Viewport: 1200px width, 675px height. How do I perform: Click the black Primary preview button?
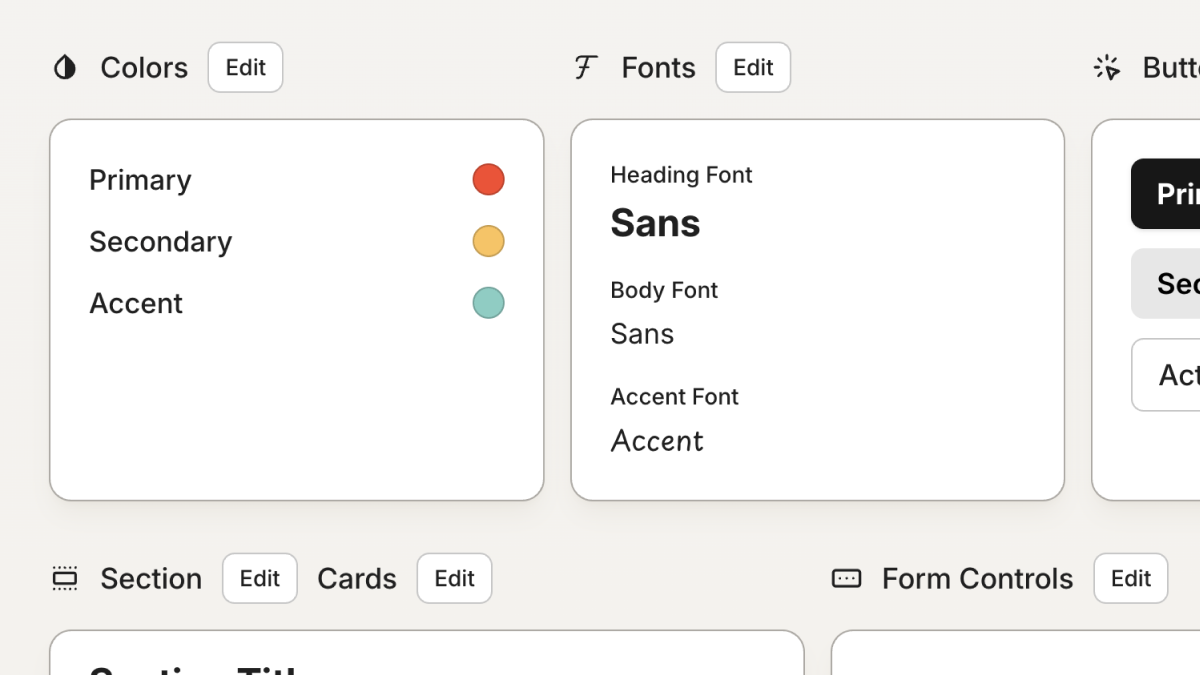coord(1168,193)
